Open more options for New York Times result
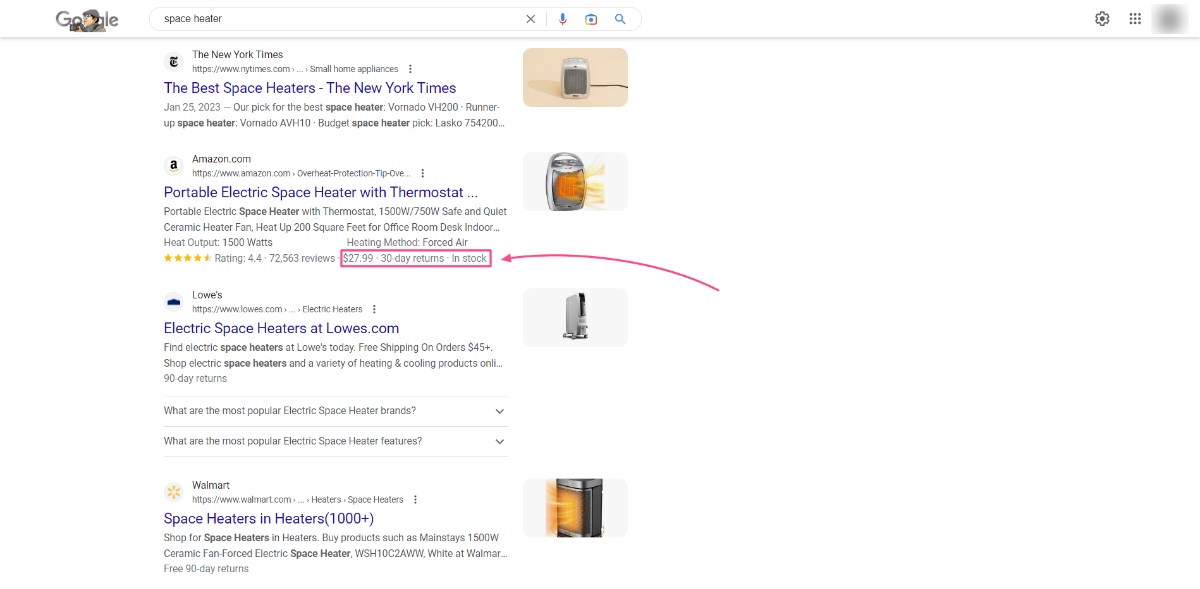1200x589 pixels. point(410,69)
